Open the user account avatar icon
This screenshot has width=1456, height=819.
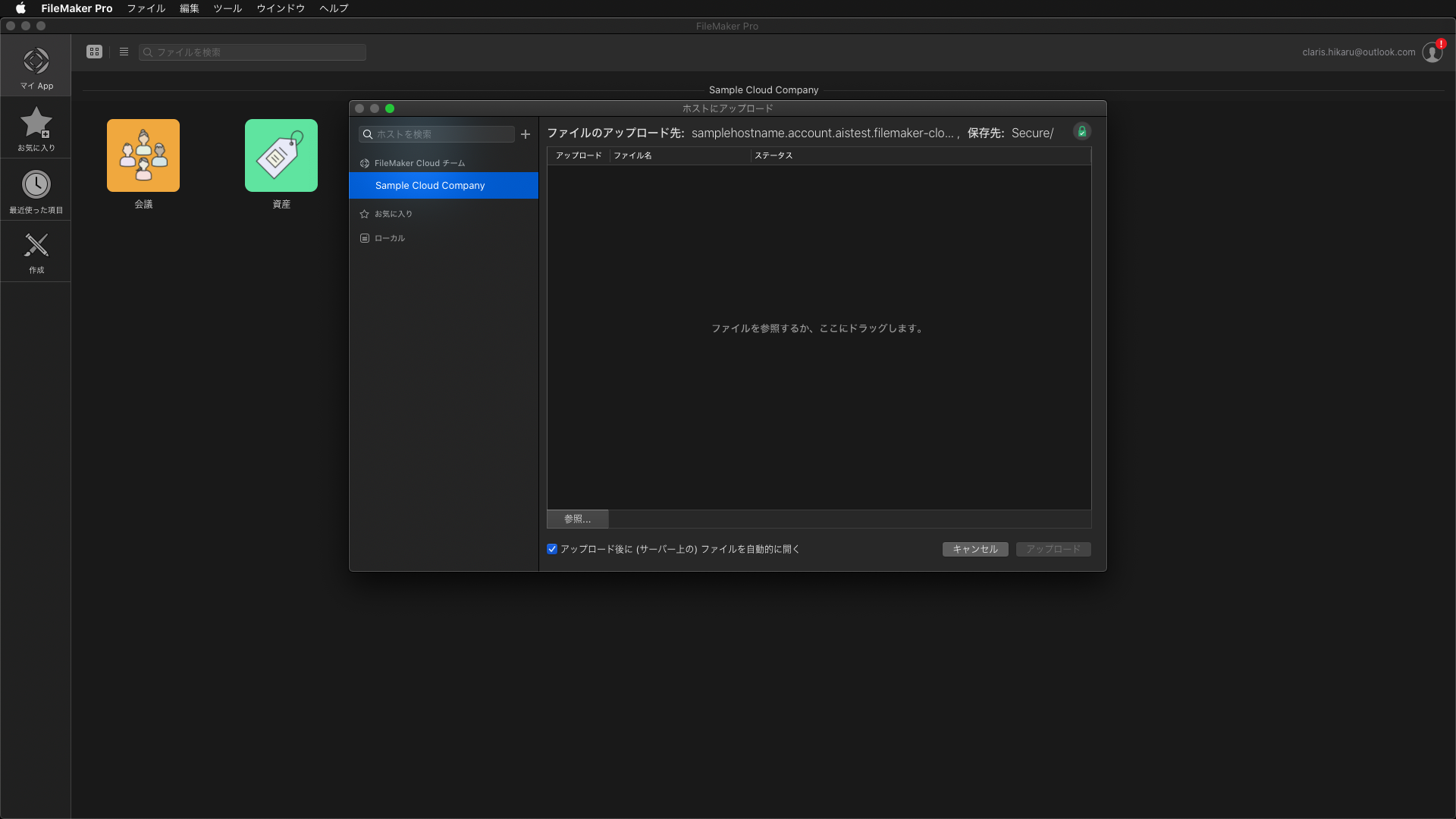click(1432, 52)
